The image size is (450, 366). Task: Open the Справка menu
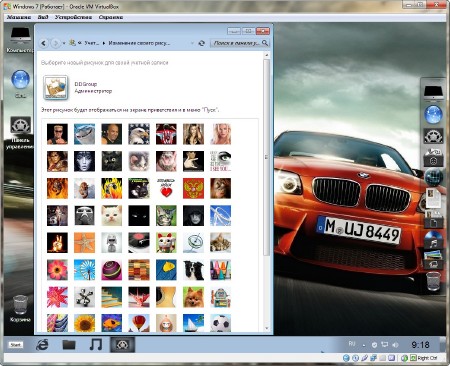point(111,17)
